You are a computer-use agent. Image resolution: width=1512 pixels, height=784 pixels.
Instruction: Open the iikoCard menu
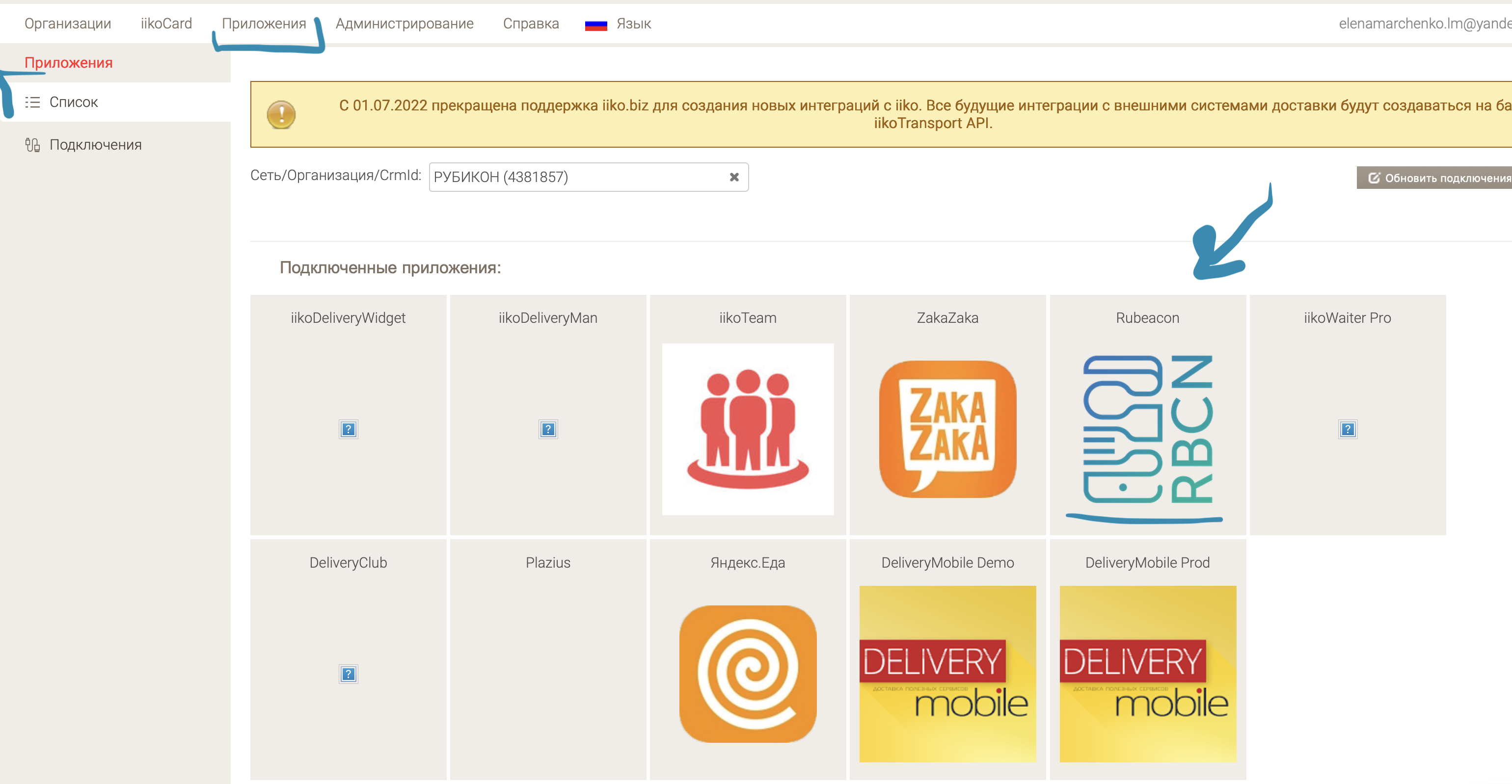pyautogui.click(x=166, y=24)
